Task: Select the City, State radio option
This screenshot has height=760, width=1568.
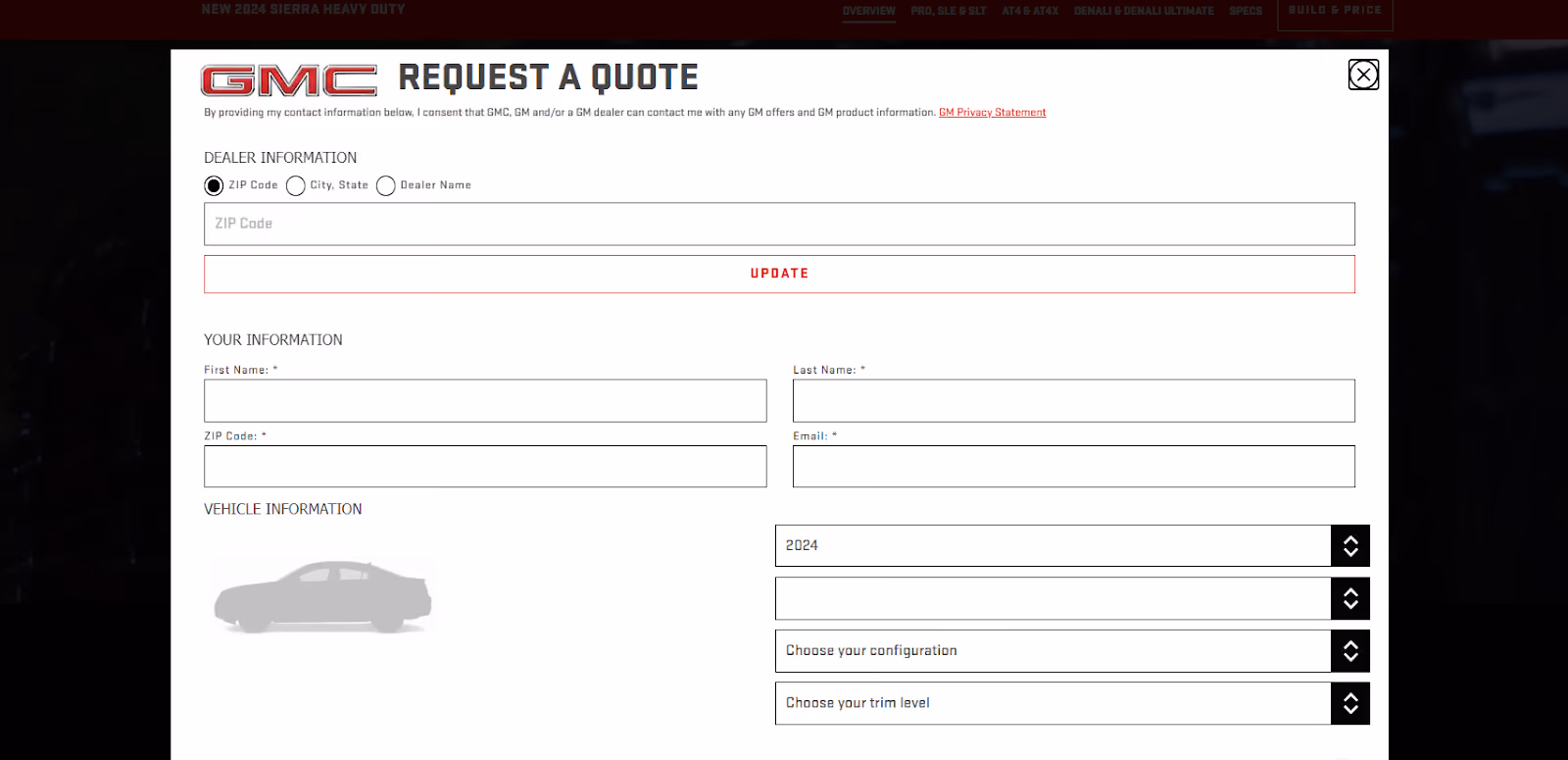Action: (296, 185)
